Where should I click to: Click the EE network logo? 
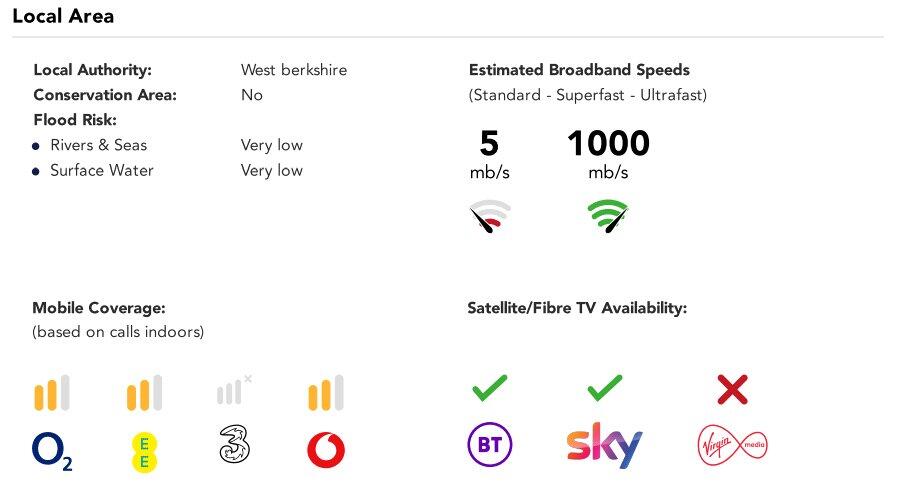click(x=144, y=449)
